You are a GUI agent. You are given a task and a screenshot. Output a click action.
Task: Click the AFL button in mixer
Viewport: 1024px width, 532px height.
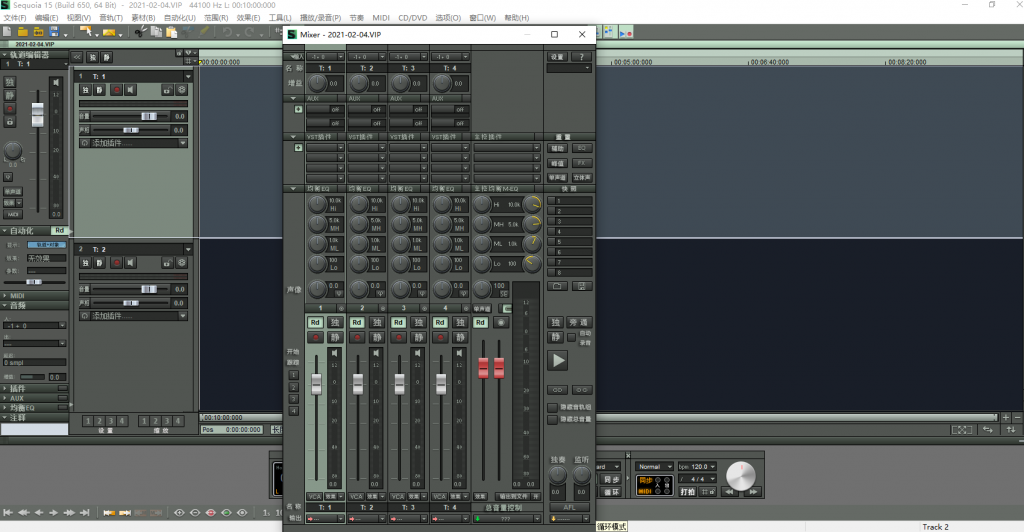[x=569, y=507]
